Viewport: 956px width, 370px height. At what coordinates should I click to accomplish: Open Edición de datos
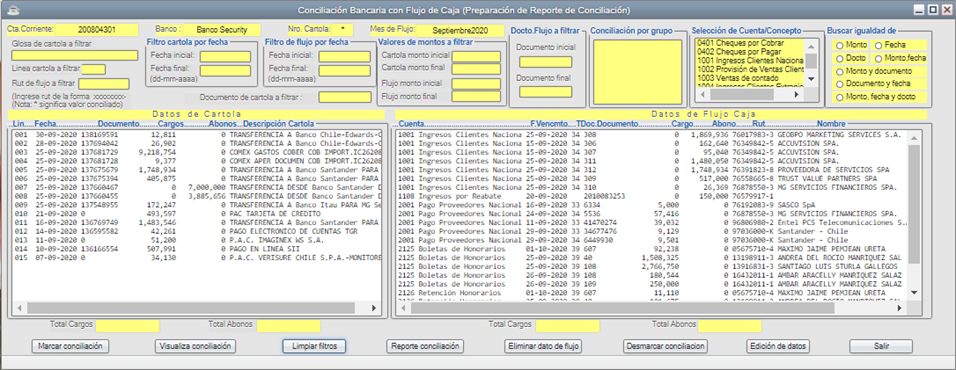[778, 346]
